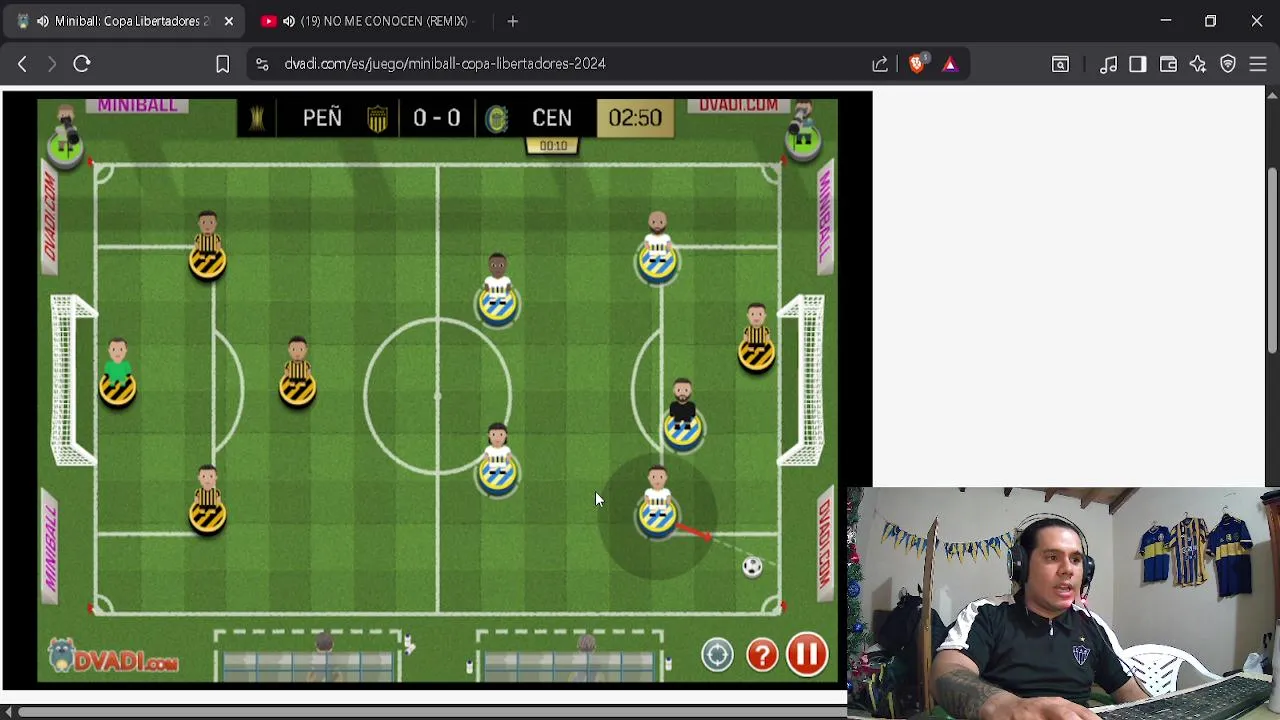Viewport: 1280px width, 720px height.
Task: Click the 02:50 match timer
Action: (635, 118)
